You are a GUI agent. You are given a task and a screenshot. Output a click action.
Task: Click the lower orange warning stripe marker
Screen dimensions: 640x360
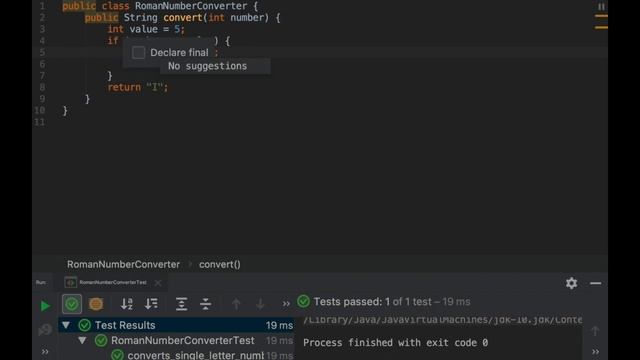pyautogui.click(x=601, y=28)
